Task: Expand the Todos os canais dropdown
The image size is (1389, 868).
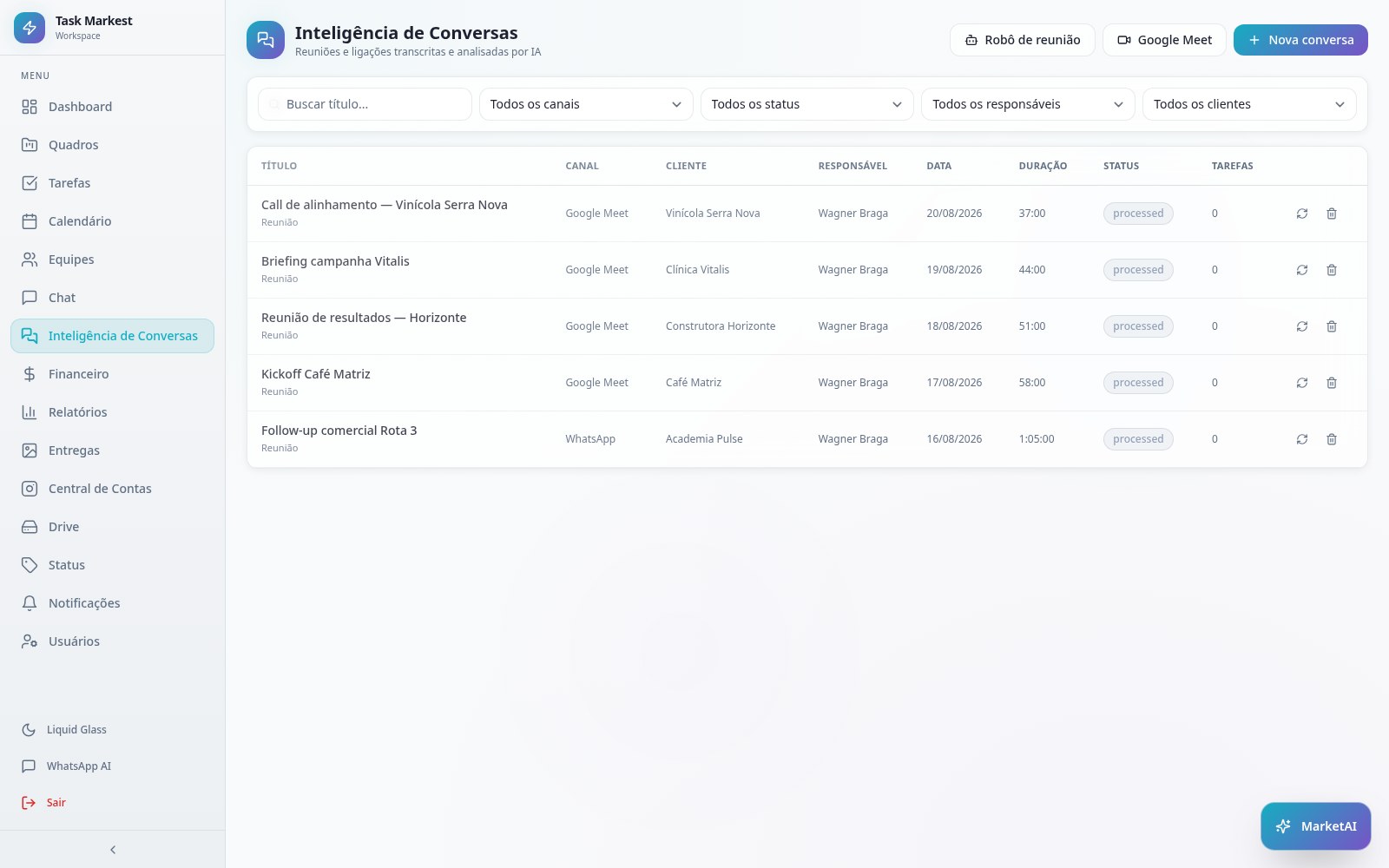Action: (x=586, y=104)
